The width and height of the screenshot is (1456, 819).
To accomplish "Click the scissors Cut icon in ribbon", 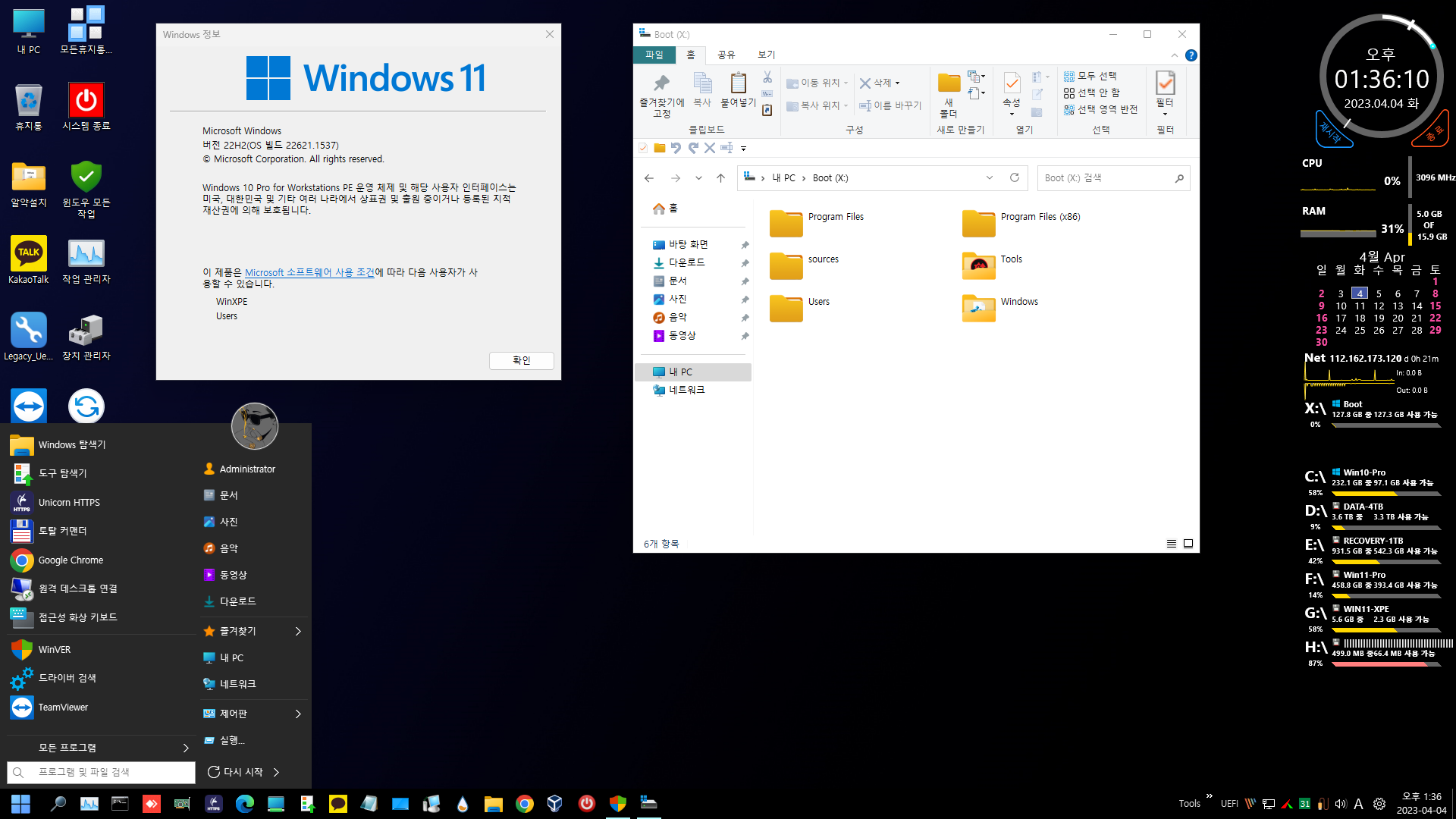I will 767,77.
